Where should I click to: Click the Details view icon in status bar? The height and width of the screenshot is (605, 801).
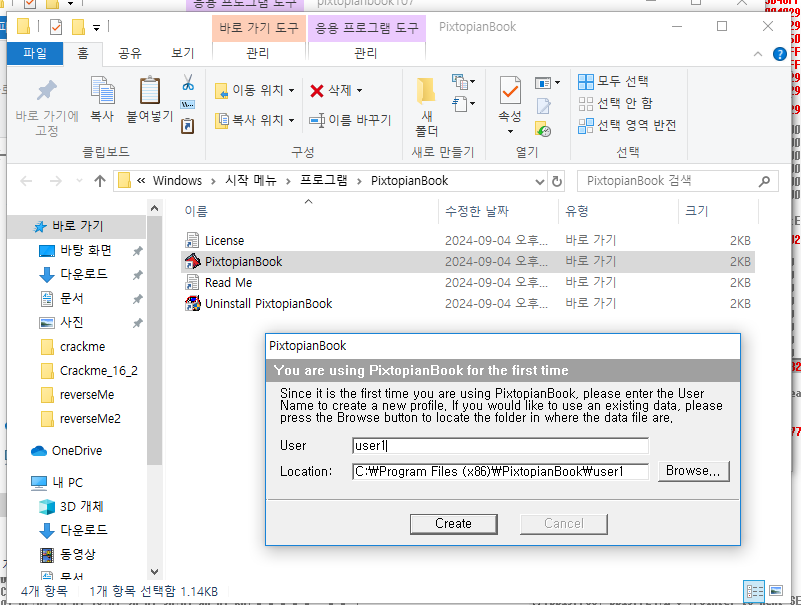click(x=755, y=591)
